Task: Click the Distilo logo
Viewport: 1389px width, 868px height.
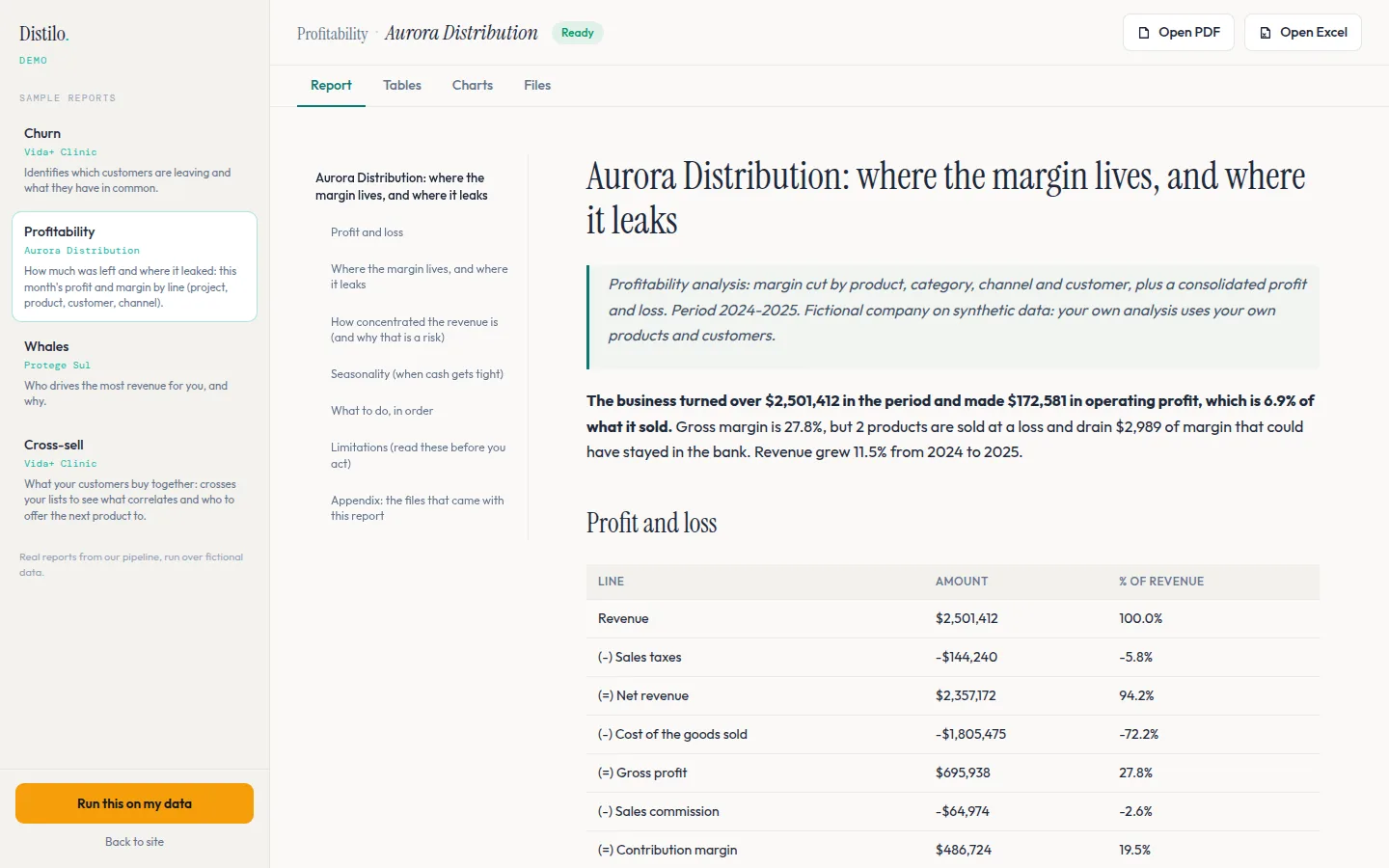Action: click(44, 34)
